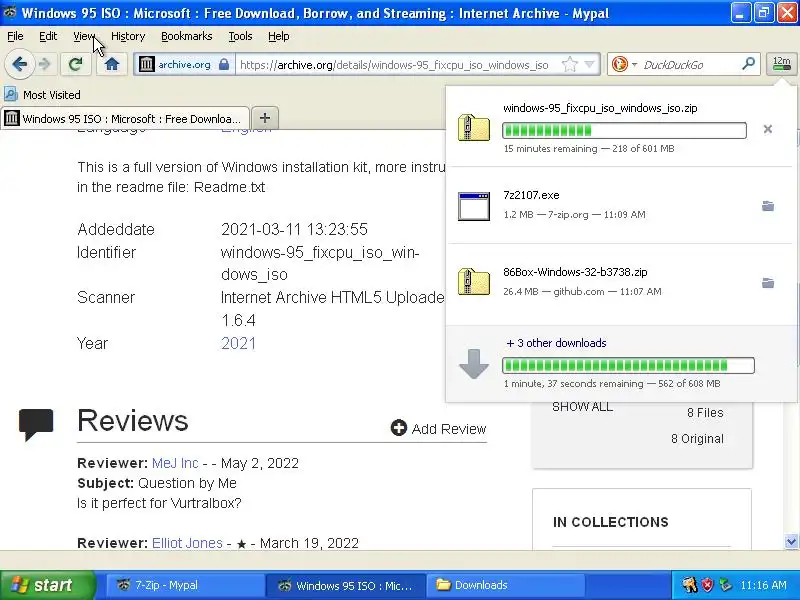Select the Windows 95 ISO browser tab

124,119
